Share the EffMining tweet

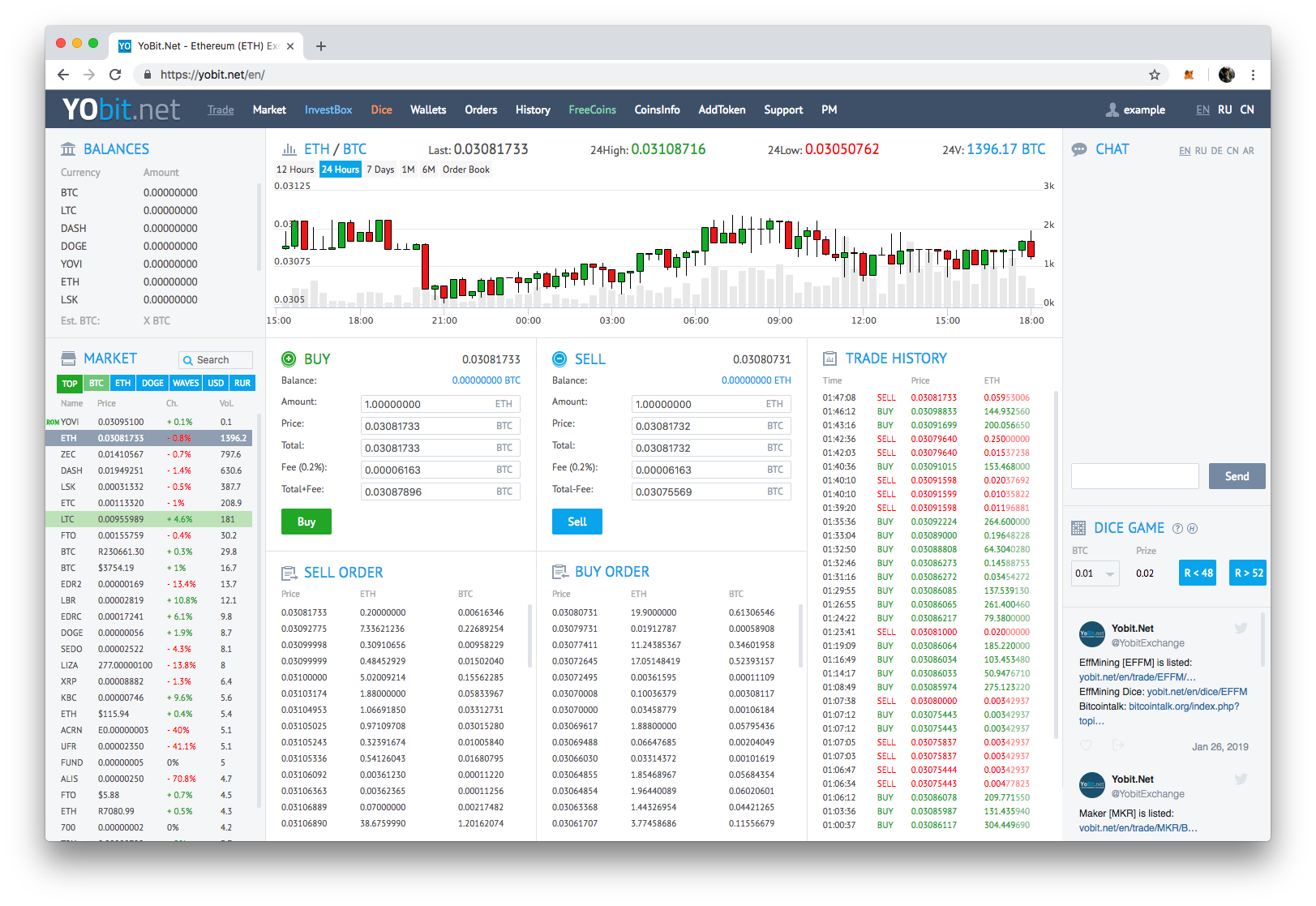tap(1118, 745)
